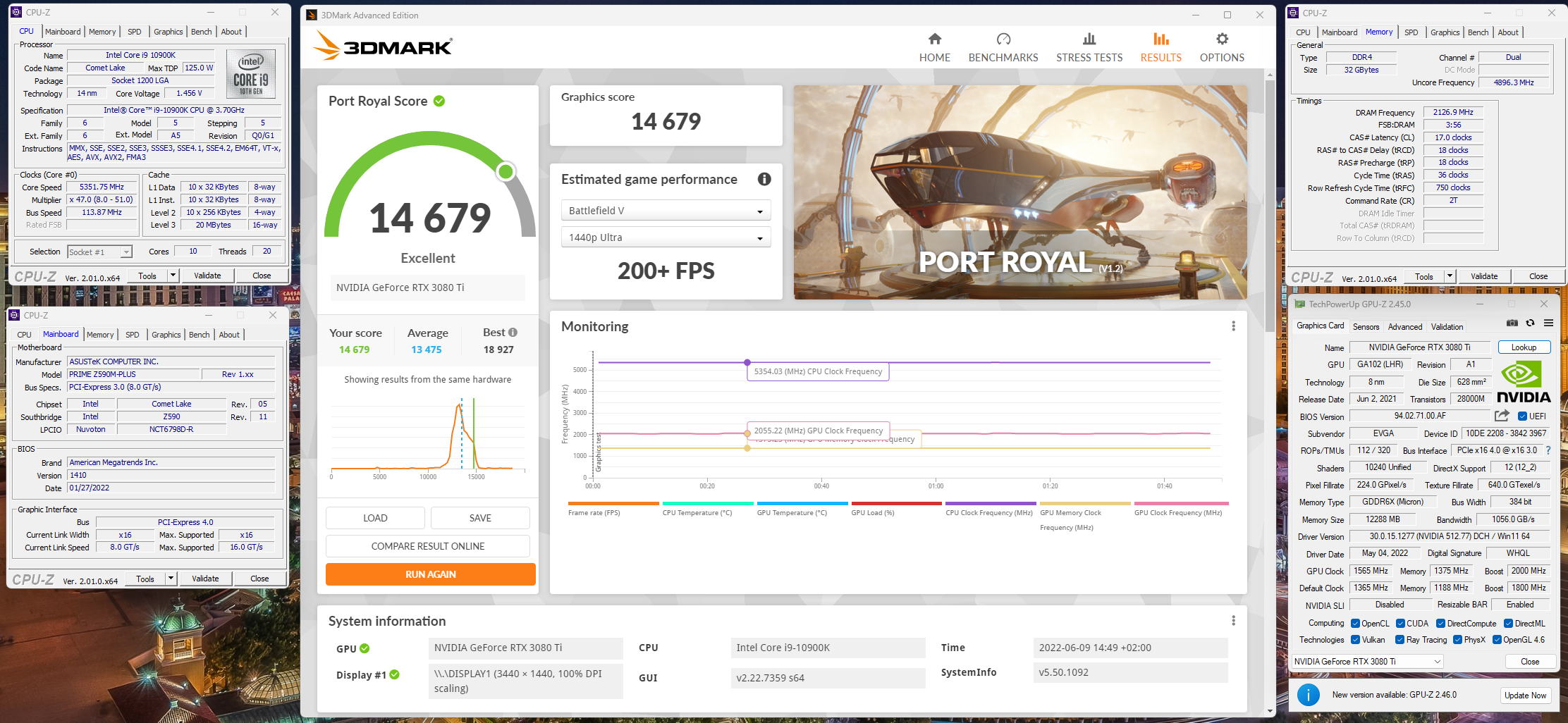Image resolution: width=1568 pixels, height=723 pixels.
Task: Click the NVIDIA logo in GPU-Z
Action: pyautogui.click(x=1523, y=381)
